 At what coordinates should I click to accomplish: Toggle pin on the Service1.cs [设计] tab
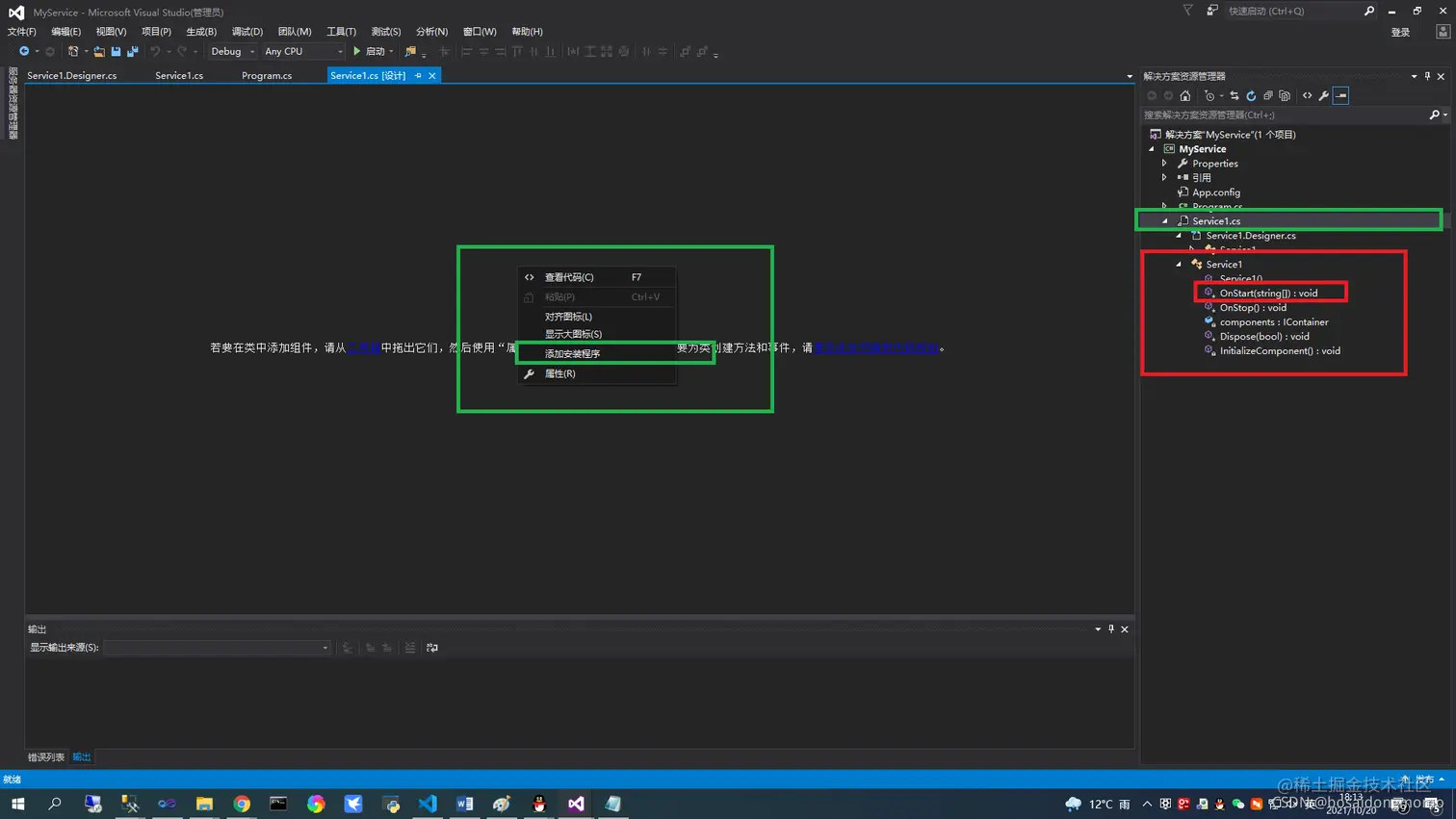tap(418, 75)
